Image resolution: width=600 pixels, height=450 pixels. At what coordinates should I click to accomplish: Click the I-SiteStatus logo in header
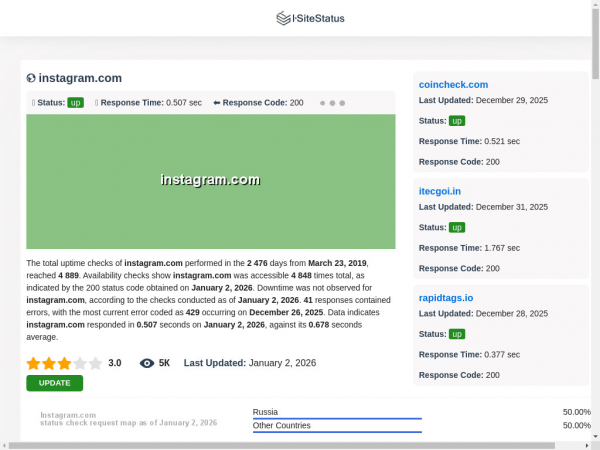click(x=300, y=18)
